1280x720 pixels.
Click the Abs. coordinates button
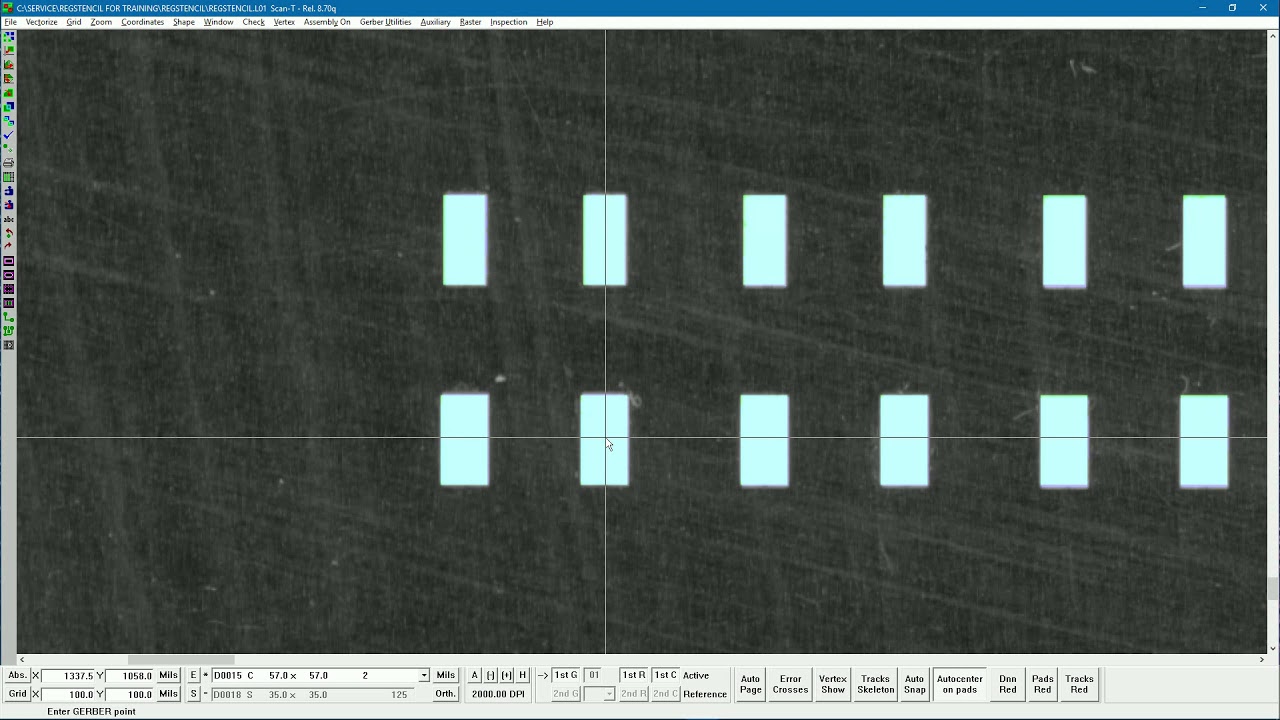[18, 675]
